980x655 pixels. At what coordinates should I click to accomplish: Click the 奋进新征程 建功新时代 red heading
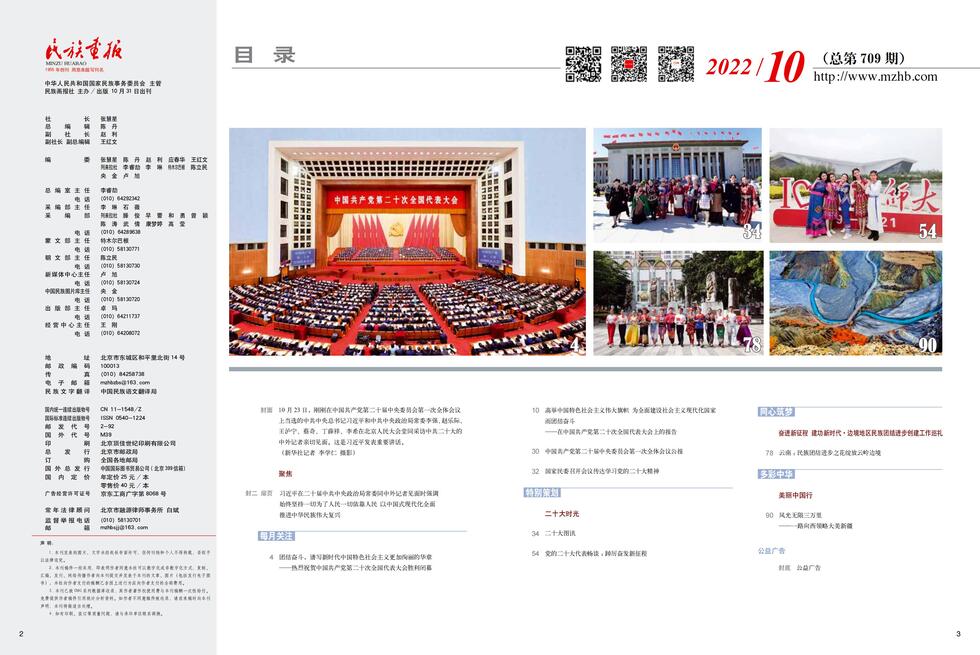[860, 433]
